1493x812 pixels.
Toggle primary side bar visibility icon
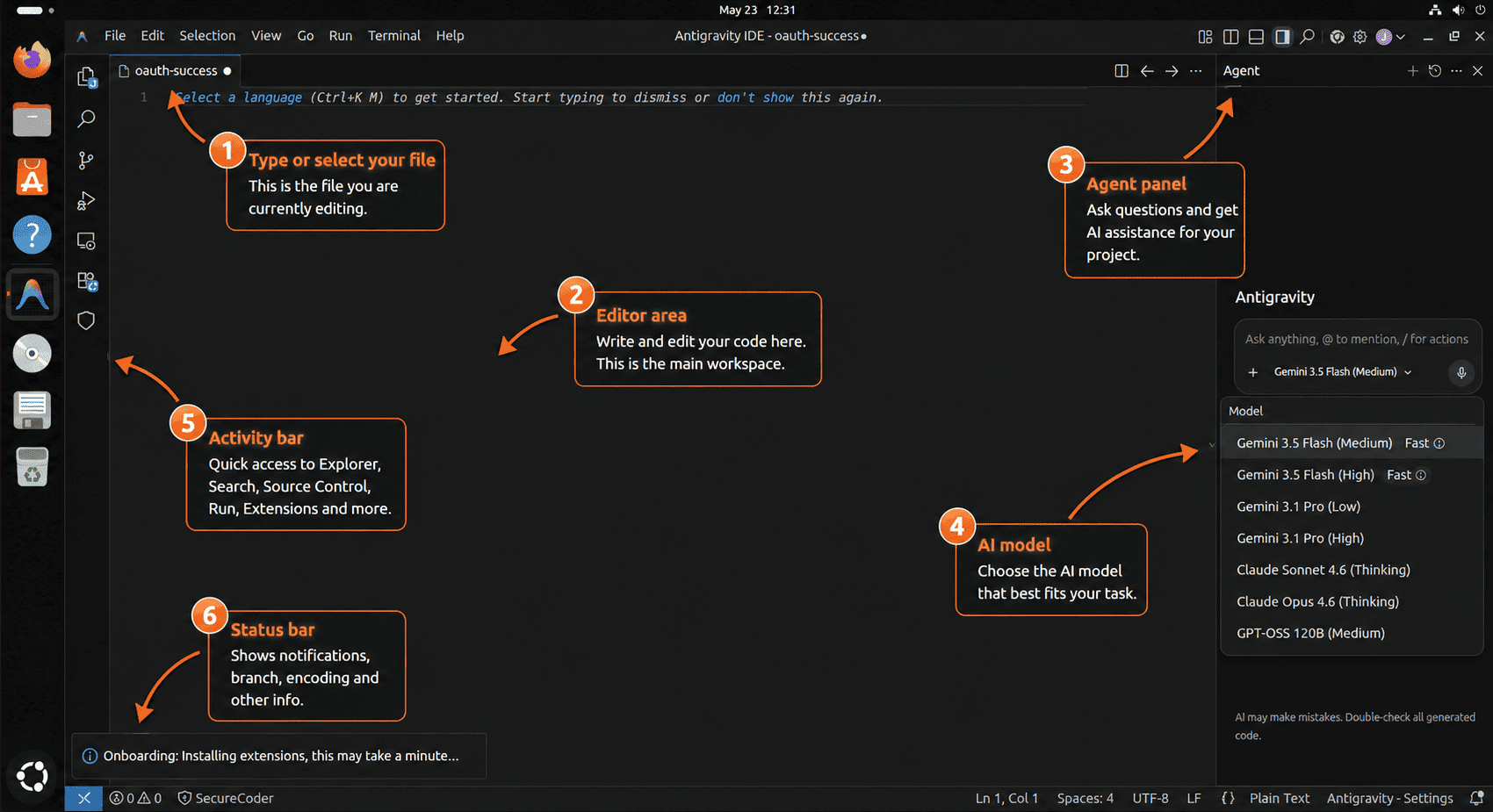tap(1231, 36)
